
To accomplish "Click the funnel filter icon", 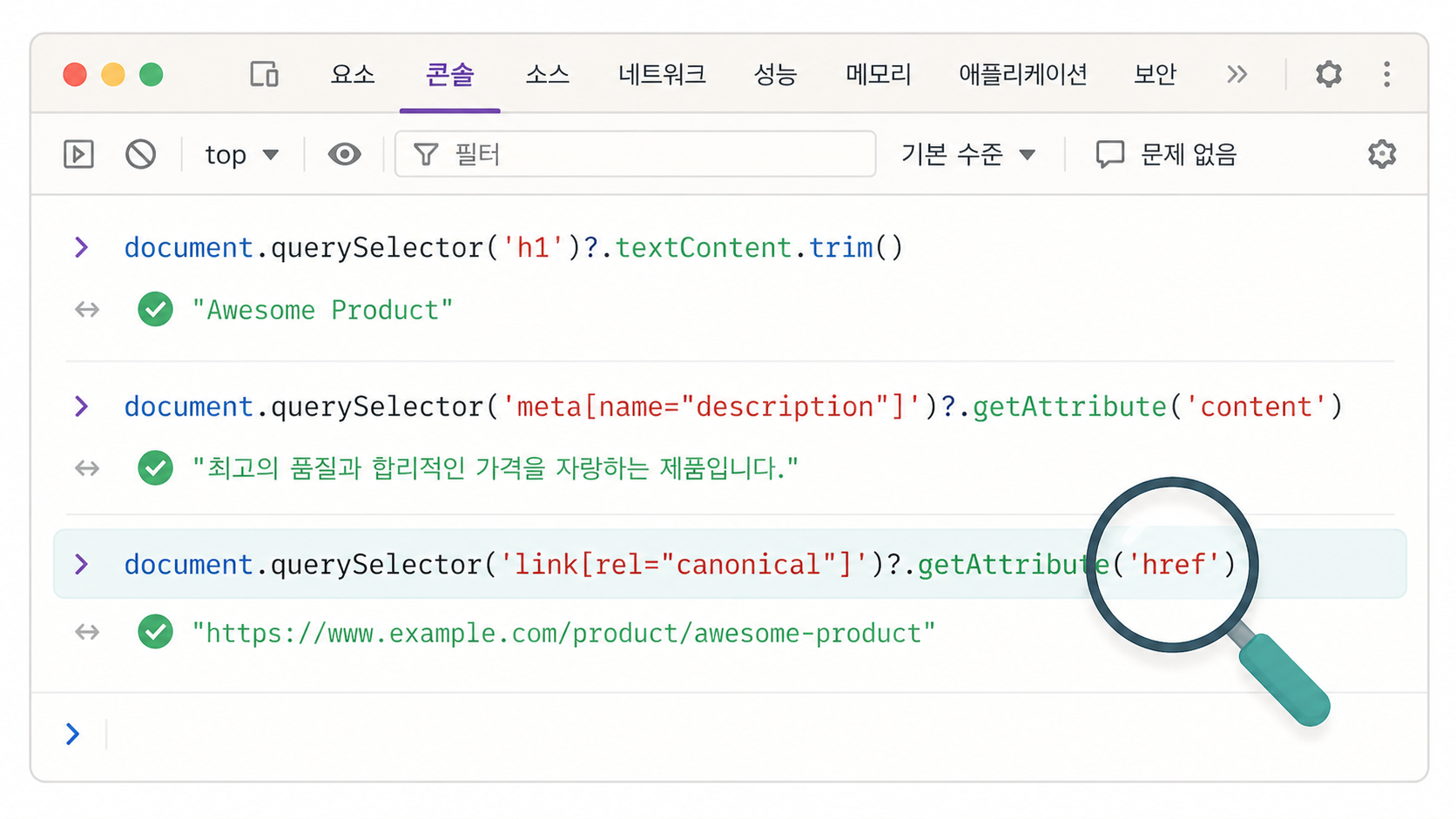I will [x=426, y=155].
